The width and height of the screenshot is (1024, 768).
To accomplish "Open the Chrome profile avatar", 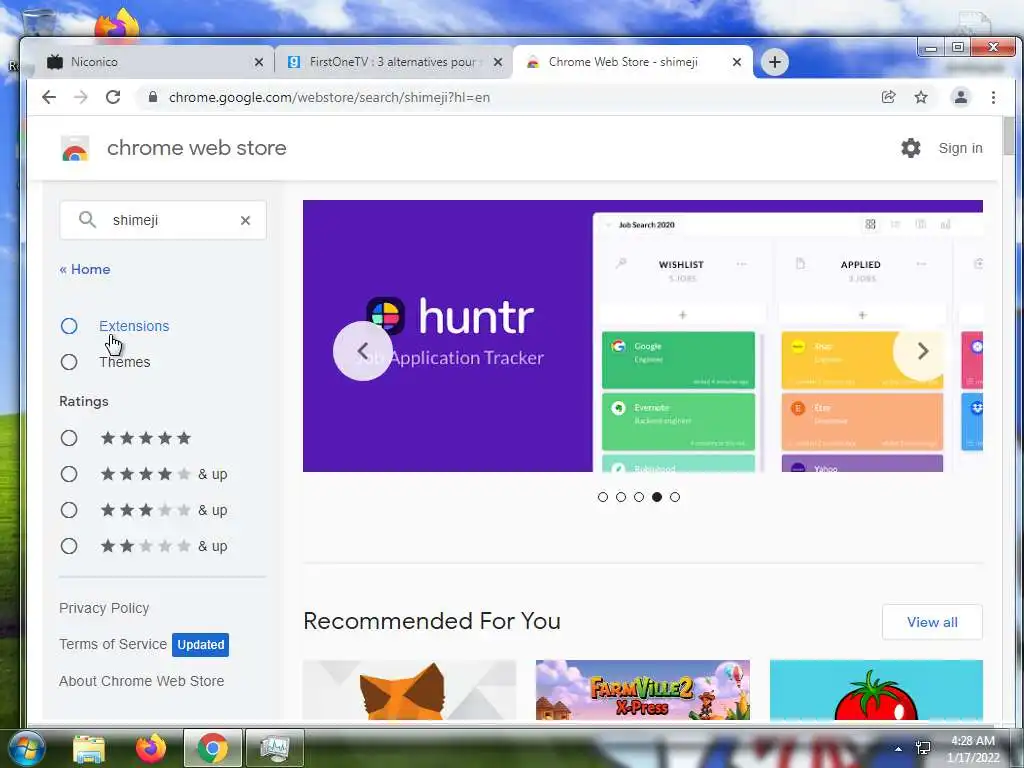I will 961,97.
